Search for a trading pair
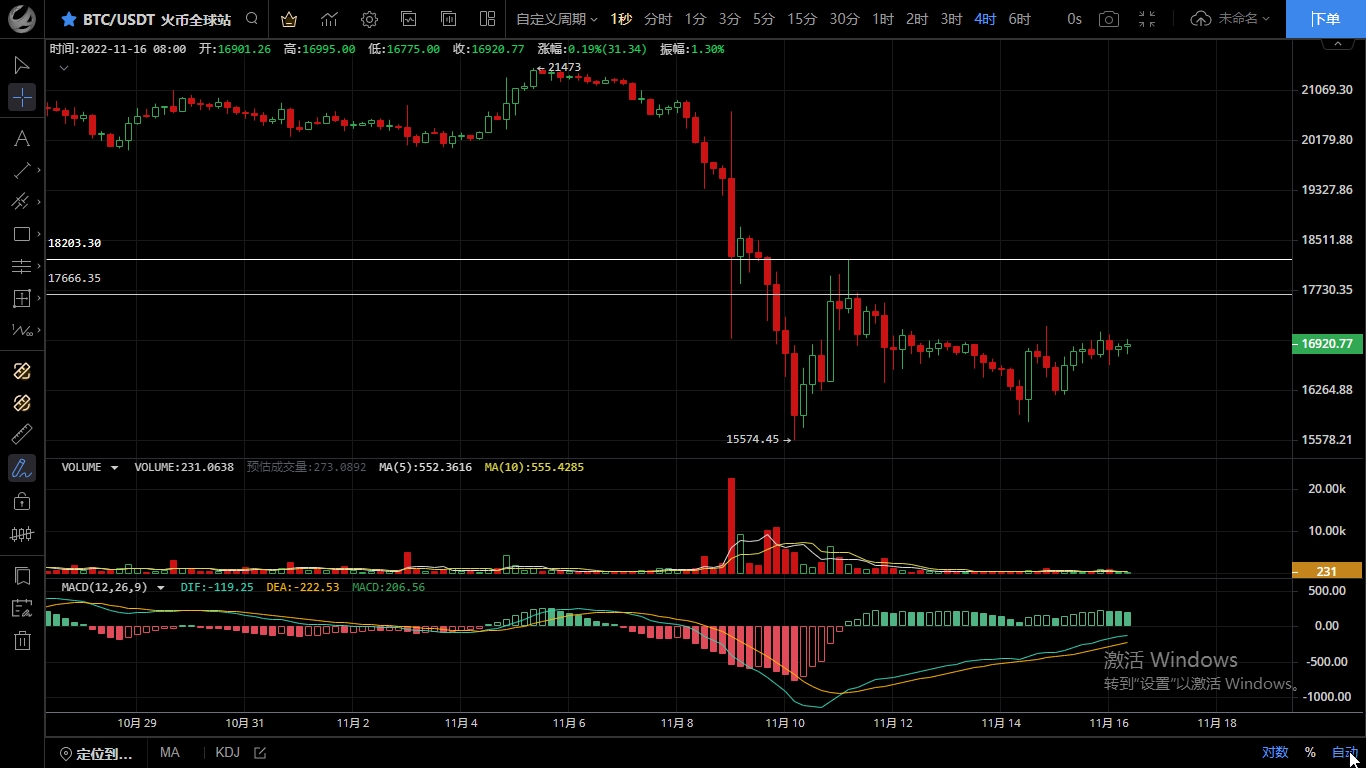This screenshot has width=1366, height=768. (252, 19)
